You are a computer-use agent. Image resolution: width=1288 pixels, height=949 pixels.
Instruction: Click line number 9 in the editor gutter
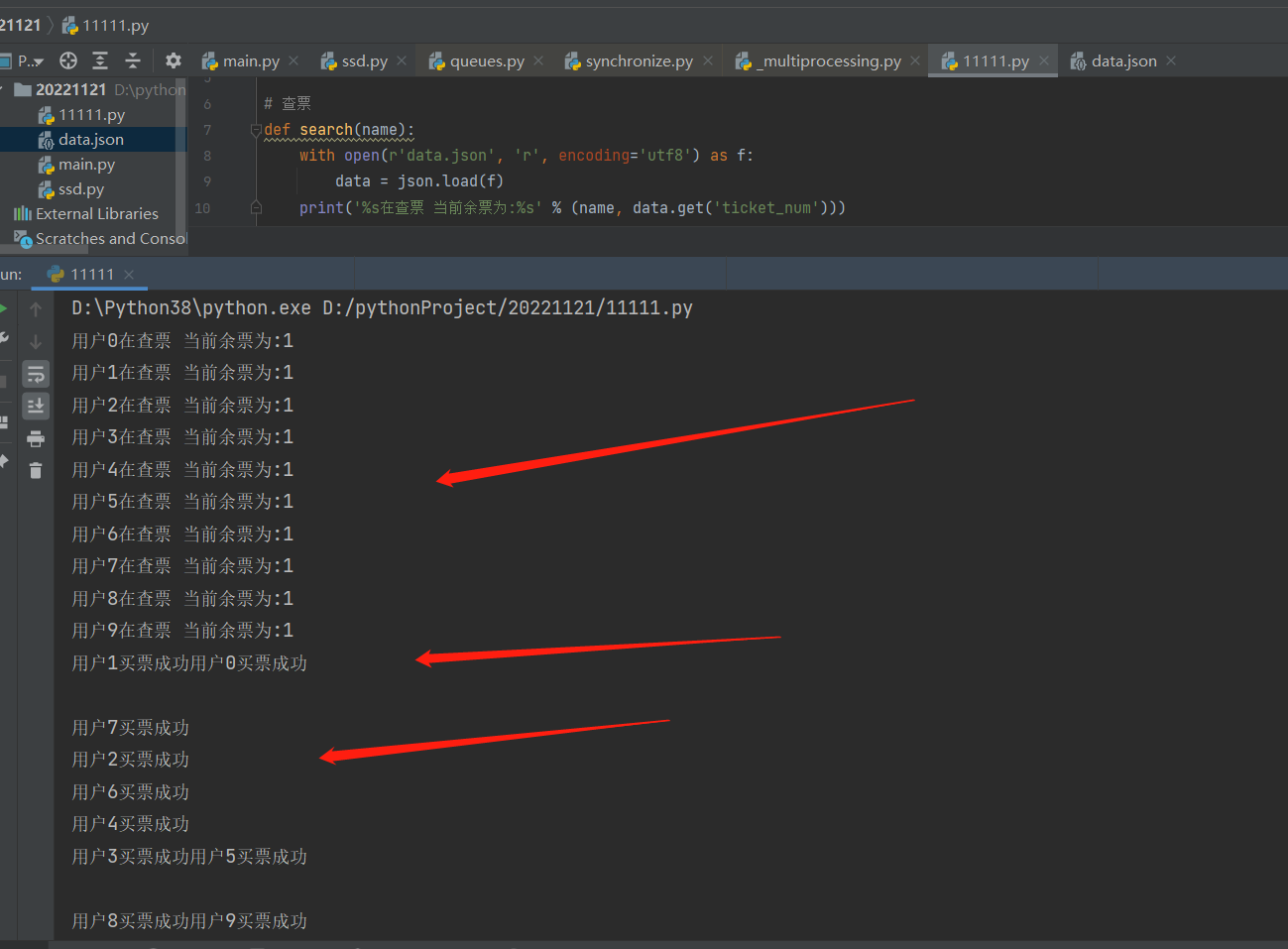pos(207,181)
